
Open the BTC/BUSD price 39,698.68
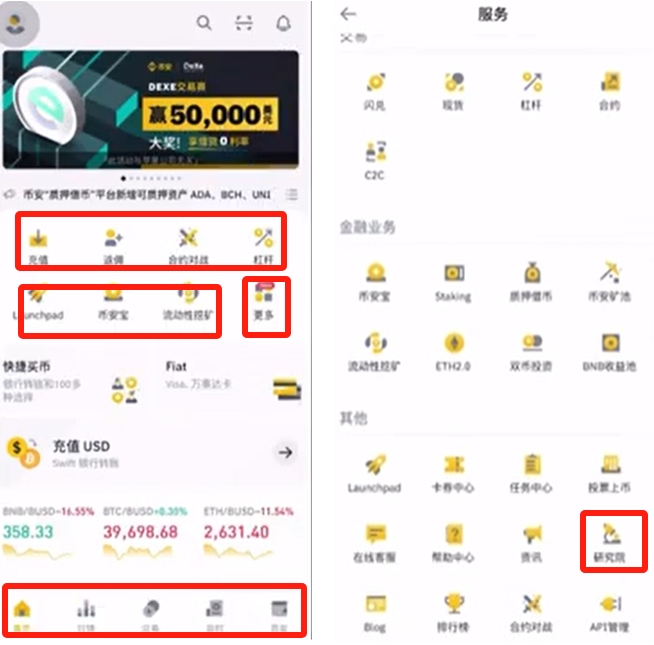pyautogui.click(x=141, y=532)
